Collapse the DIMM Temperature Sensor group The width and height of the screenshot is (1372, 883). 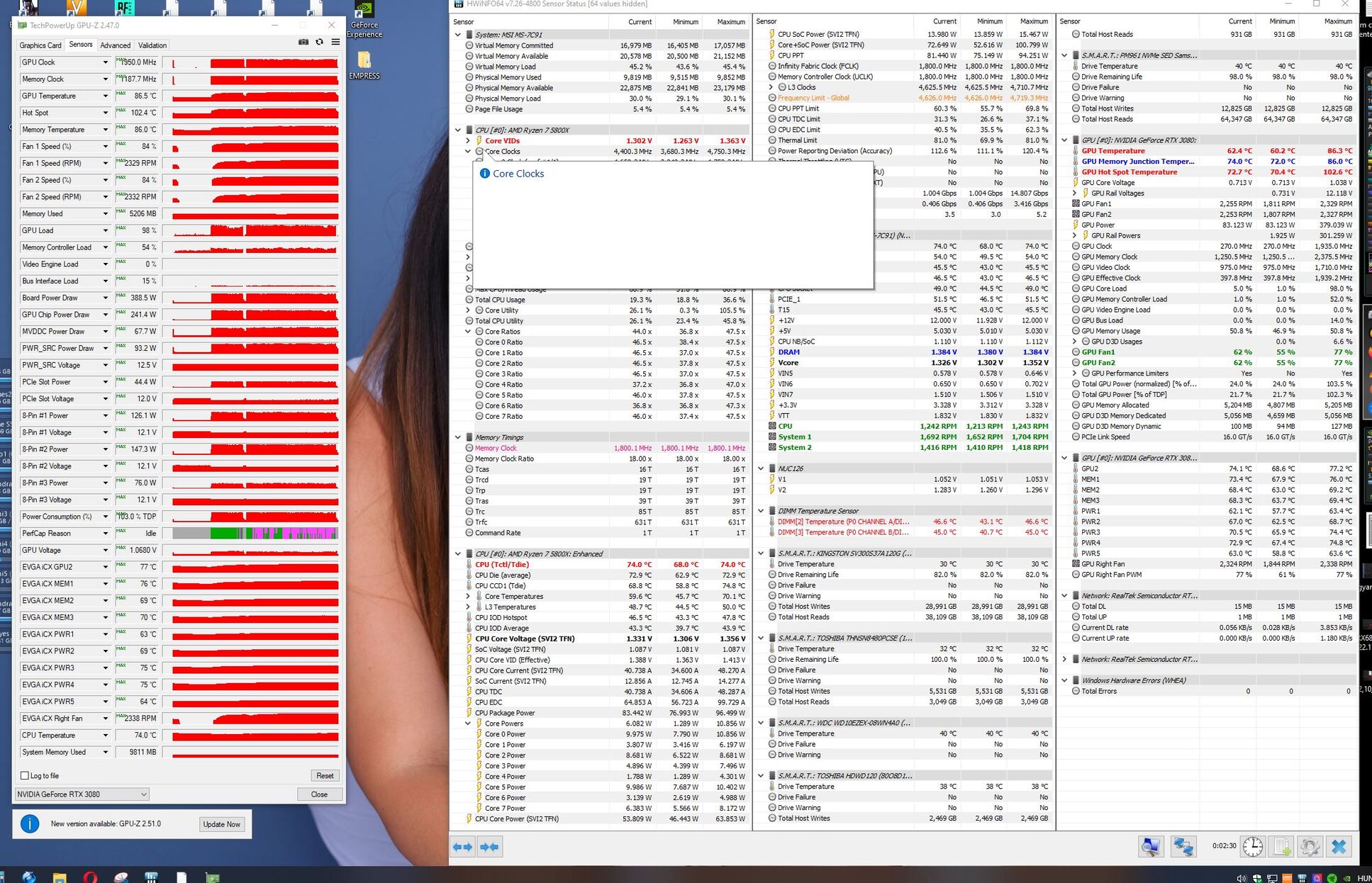coord(762,511)
